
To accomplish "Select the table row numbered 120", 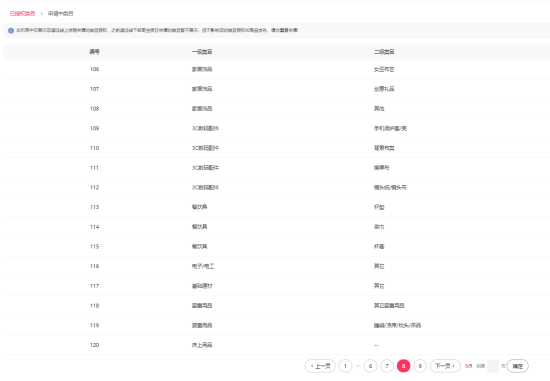I will [277, 345].
